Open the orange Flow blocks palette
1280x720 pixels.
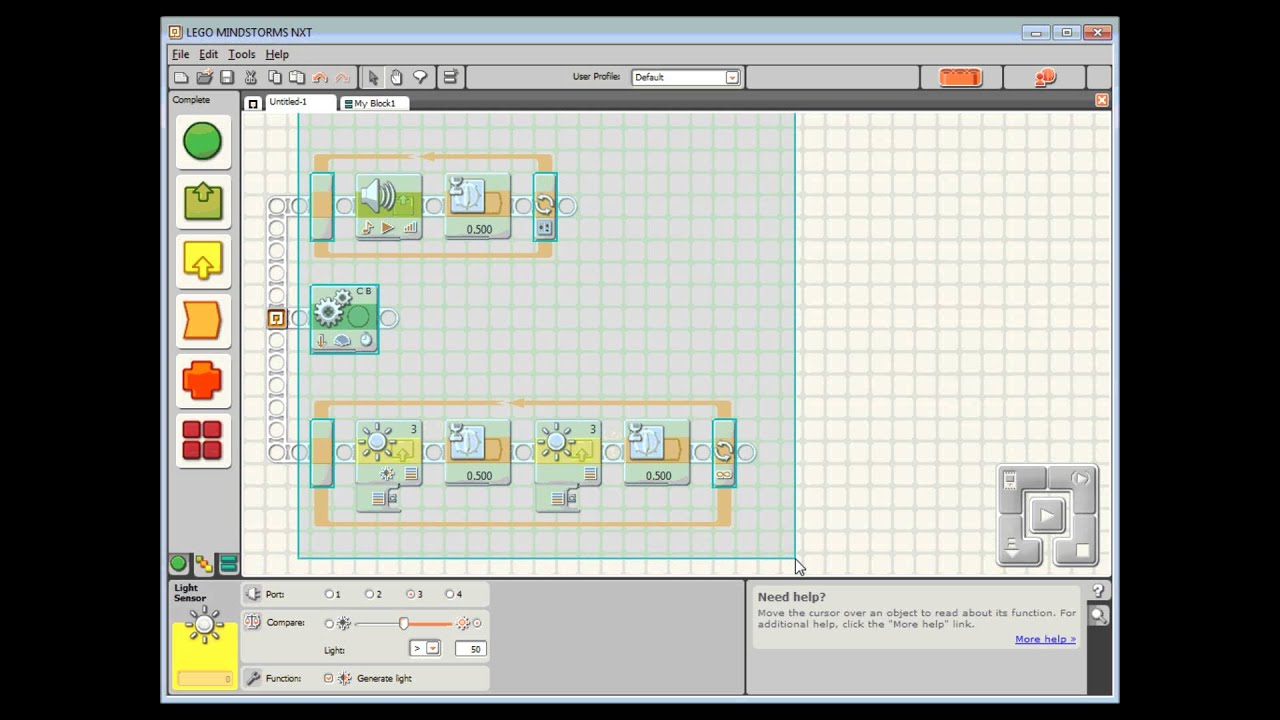202,321
